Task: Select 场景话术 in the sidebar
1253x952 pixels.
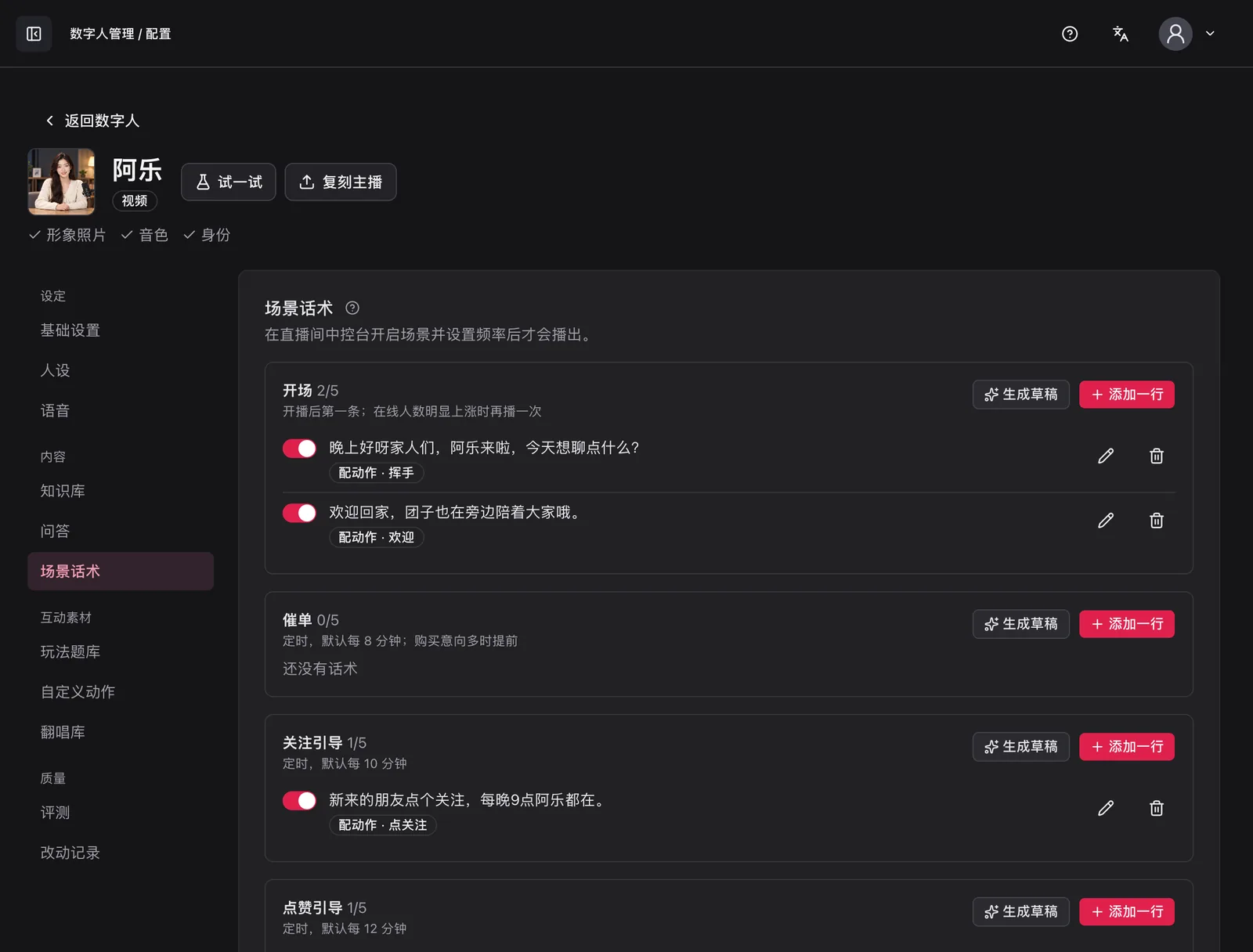Action: (121, 572)
